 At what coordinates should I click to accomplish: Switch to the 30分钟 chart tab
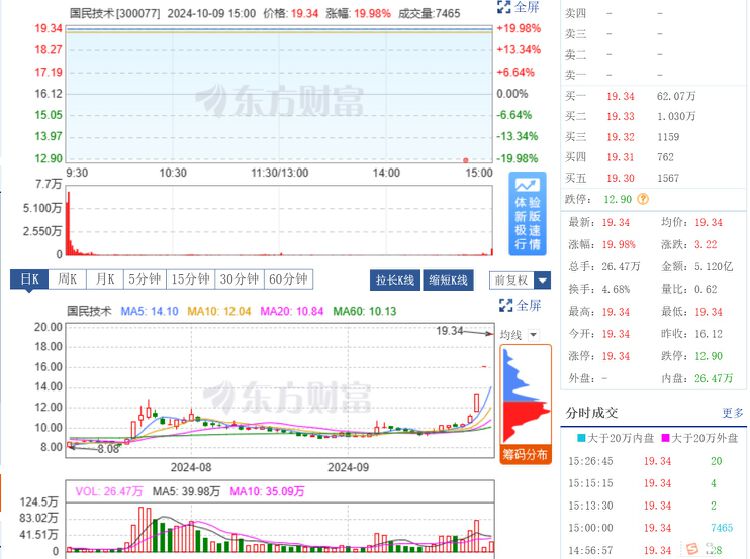click(x=239, y=279)
